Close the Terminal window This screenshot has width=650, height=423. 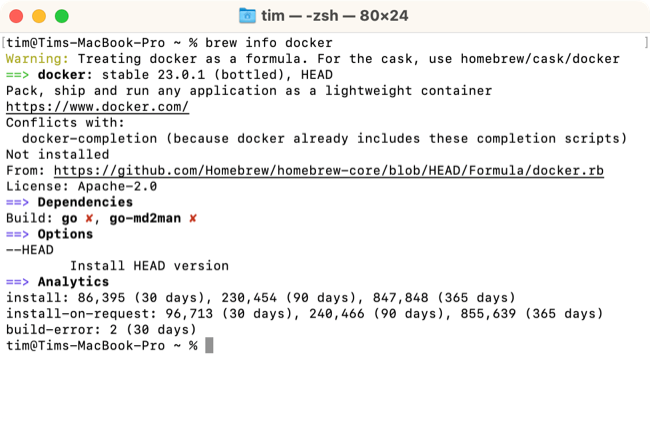pos(19,17)
